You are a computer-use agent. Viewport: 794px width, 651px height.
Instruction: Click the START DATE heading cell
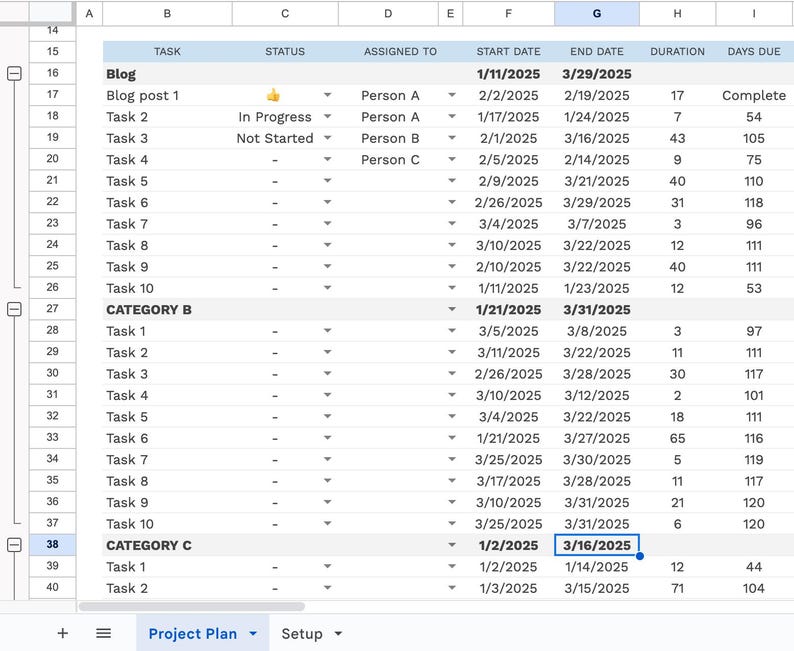[508, 52]
